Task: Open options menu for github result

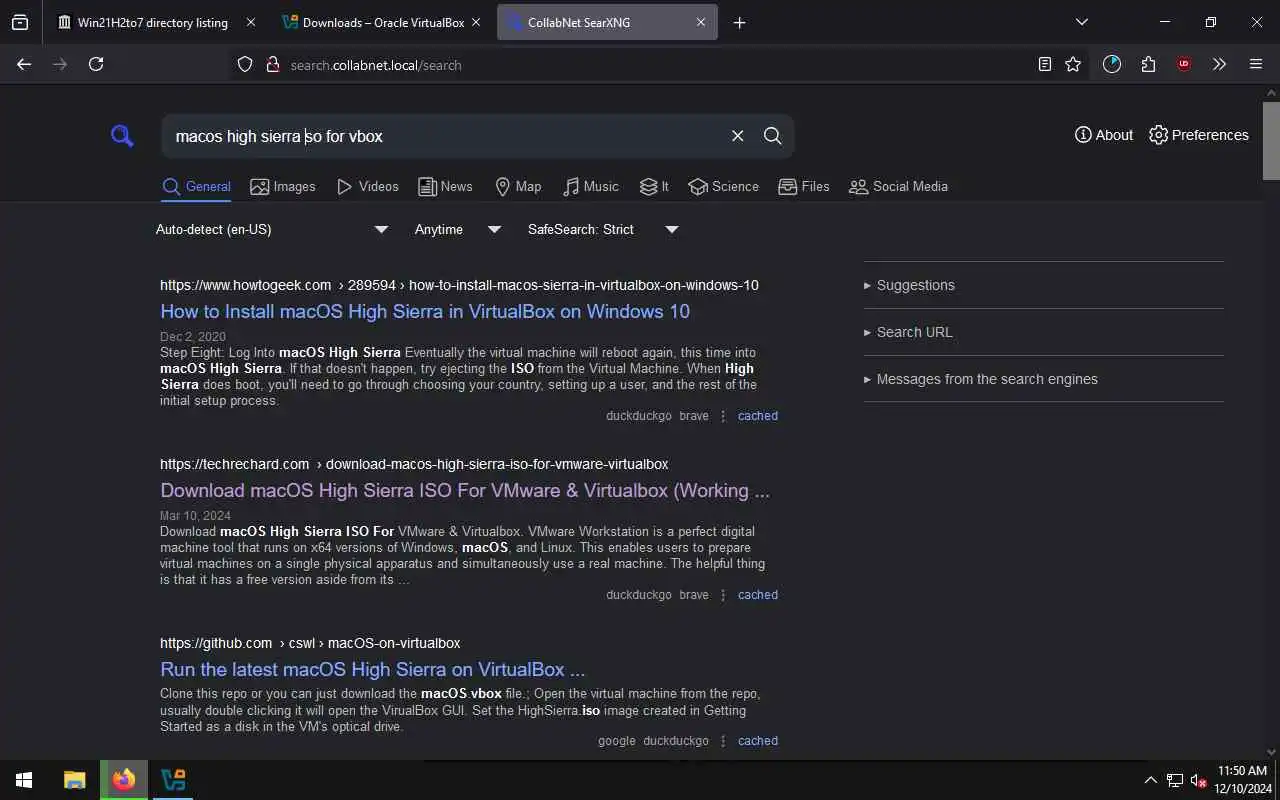Action: click(x=723, y=741)
